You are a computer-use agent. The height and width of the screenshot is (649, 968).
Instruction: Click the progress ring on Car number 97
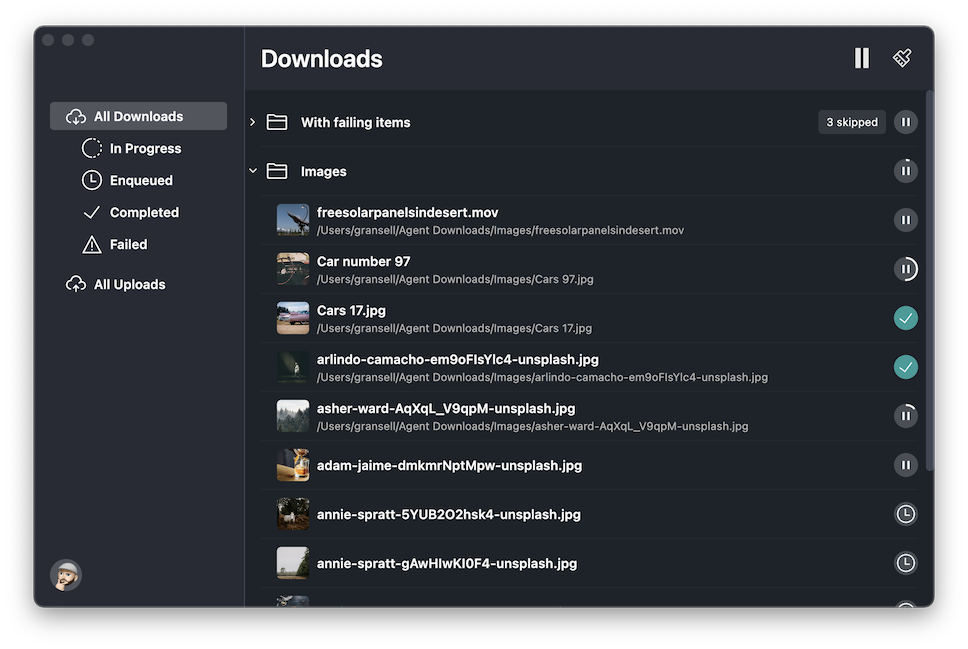point(905,268)
